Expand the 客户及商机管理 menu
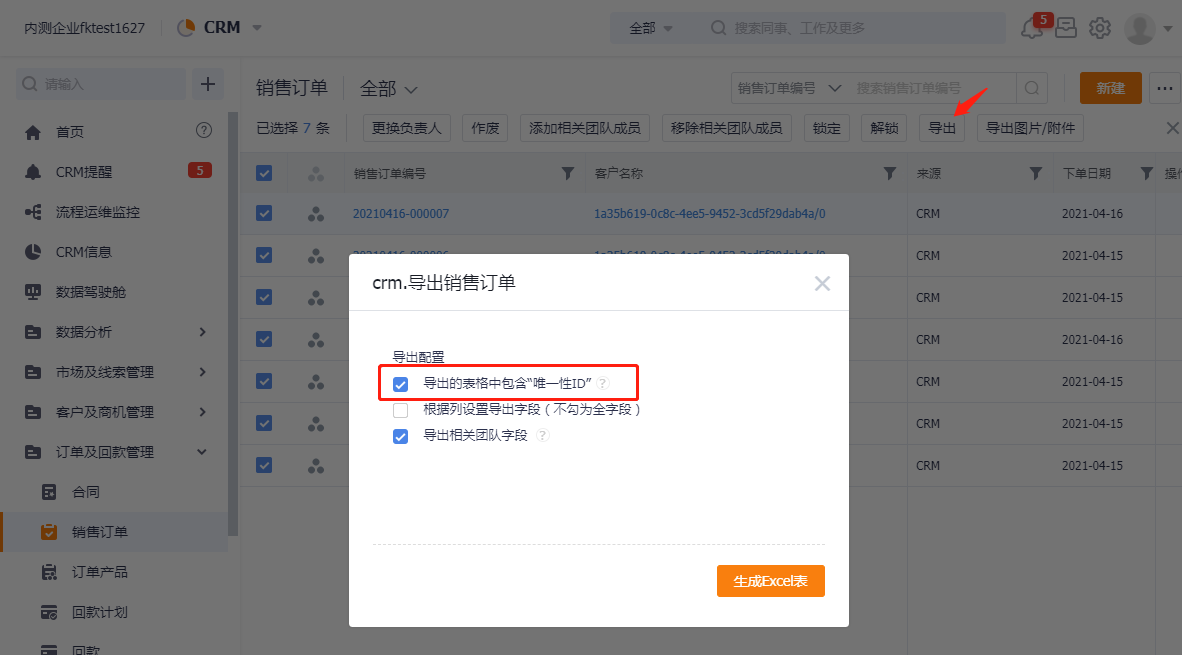 (203, 412)
